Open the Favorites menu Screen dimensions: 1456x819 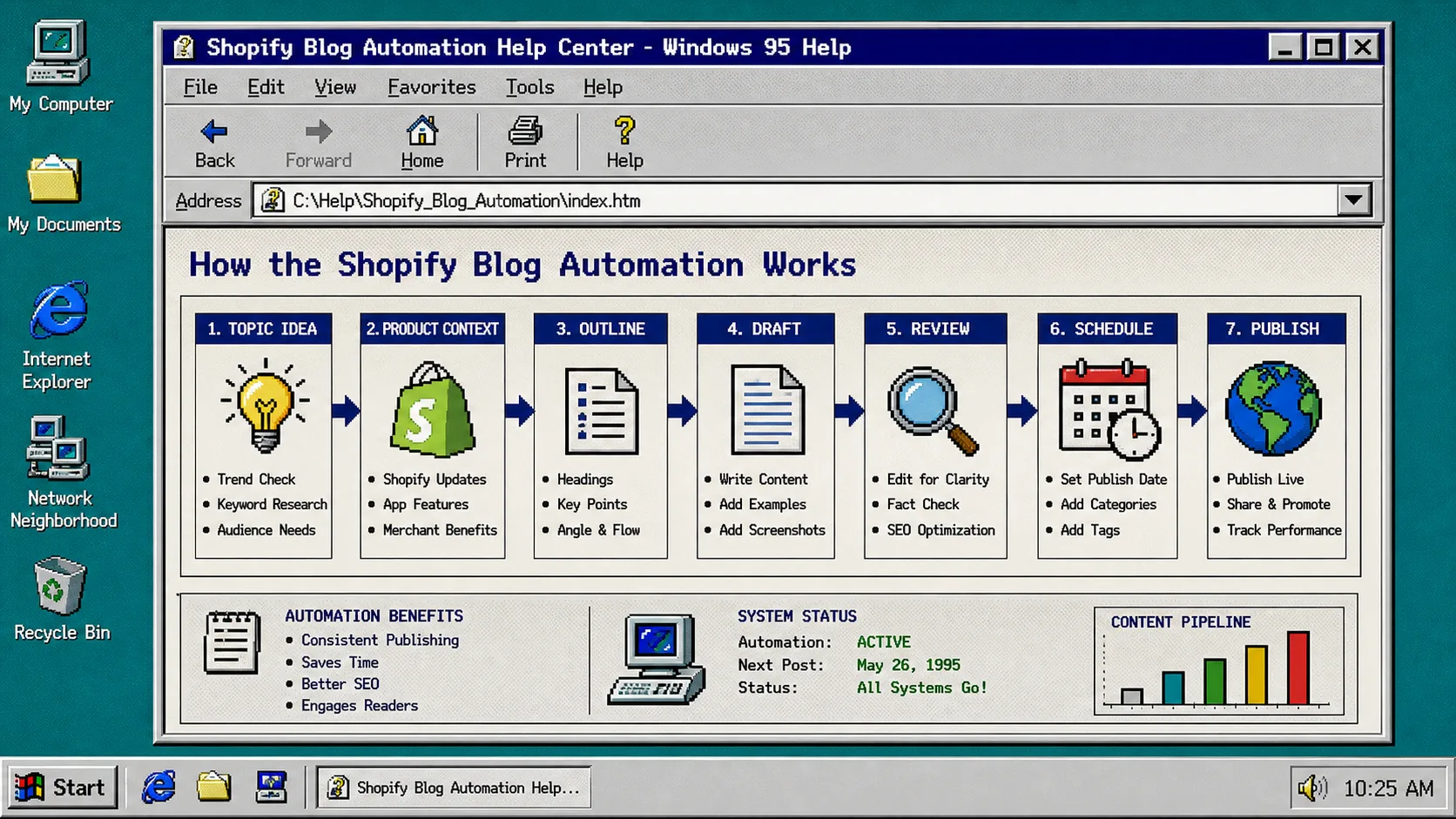[432, 87]
